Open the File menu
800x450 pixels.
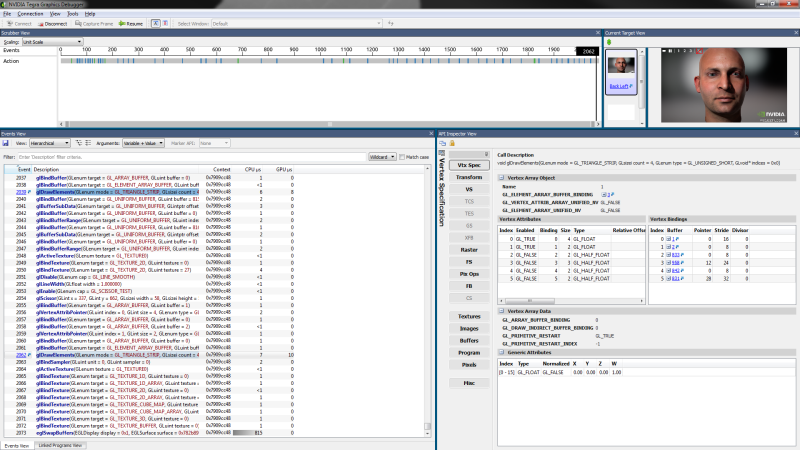(x=7, y=14)
